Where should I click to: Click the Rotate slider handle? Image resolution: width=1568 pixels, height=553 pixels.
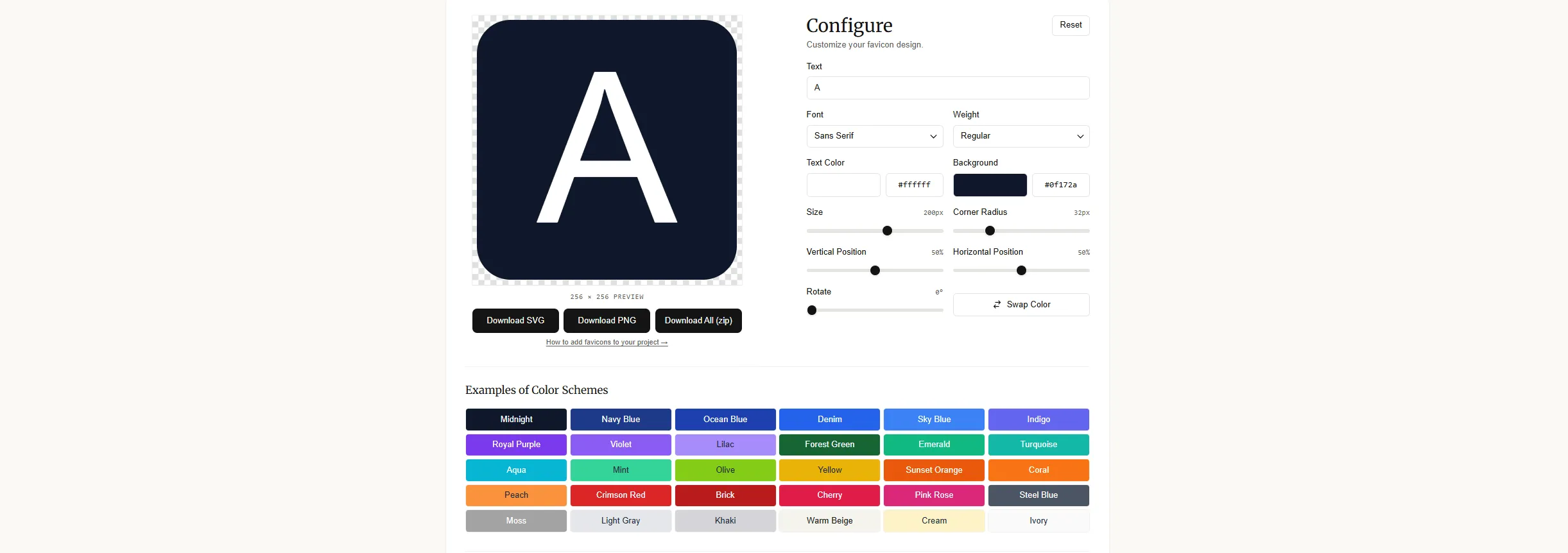tap(812, 311)
